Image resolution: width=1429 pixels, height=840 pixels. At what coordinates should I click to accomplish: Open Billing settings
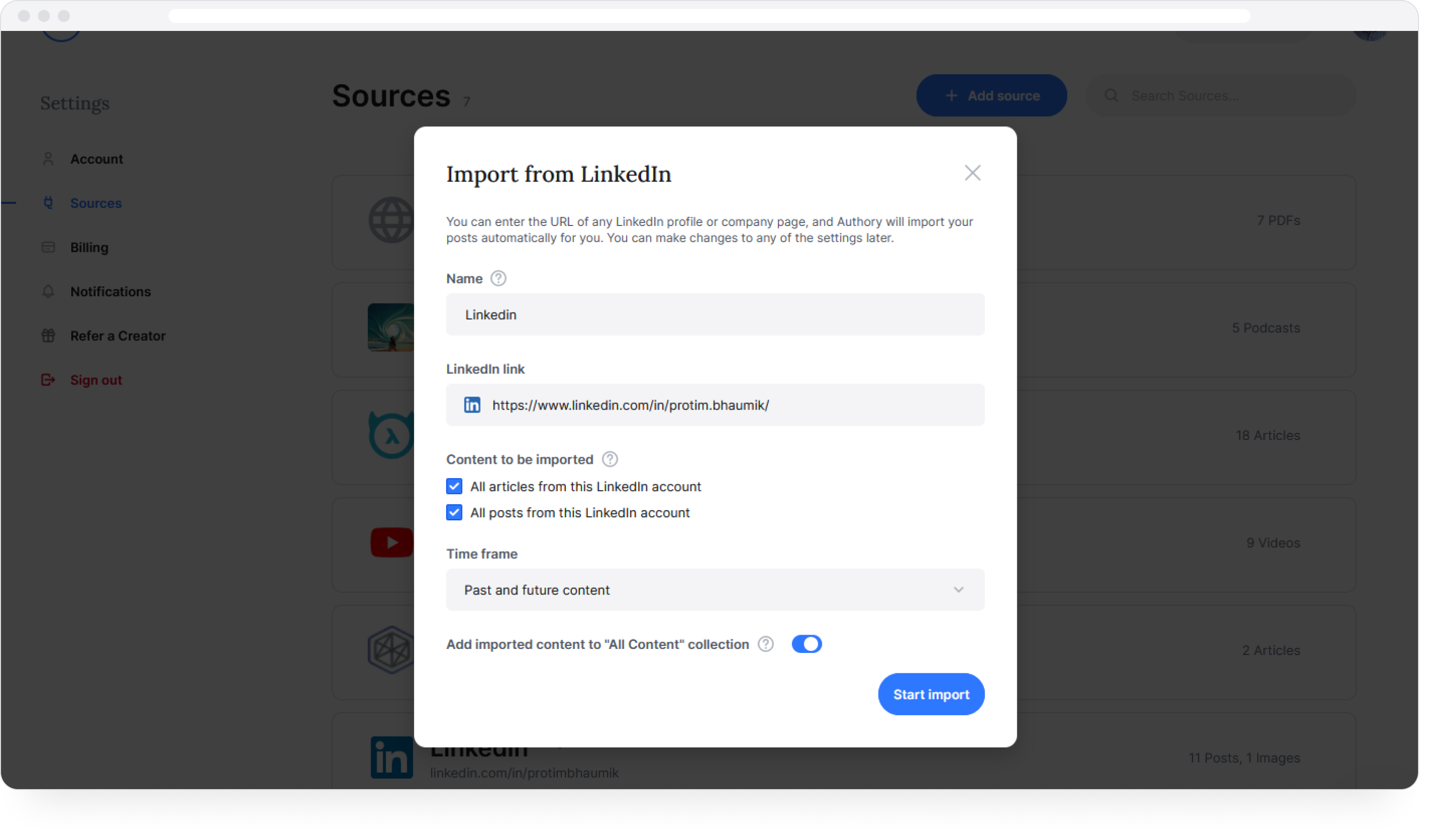pos(90,249)
